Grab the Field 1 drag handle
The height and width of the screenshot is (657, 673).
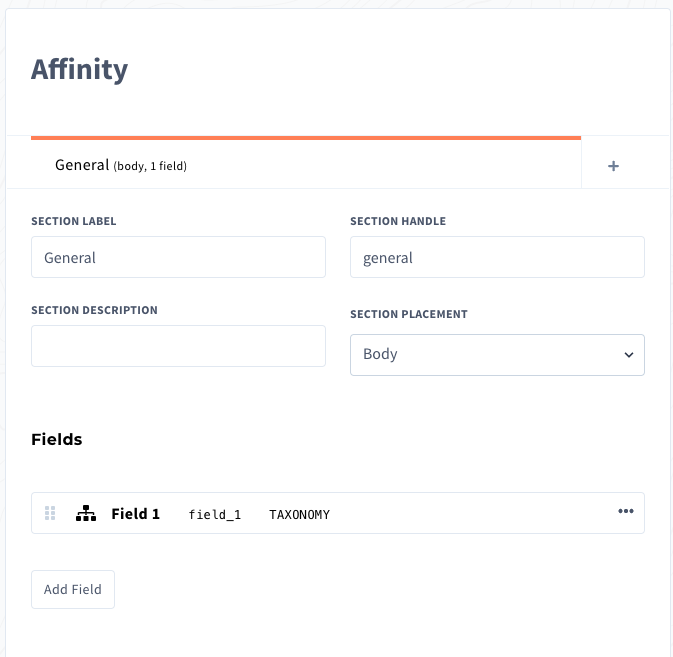(x=50, y=513)
